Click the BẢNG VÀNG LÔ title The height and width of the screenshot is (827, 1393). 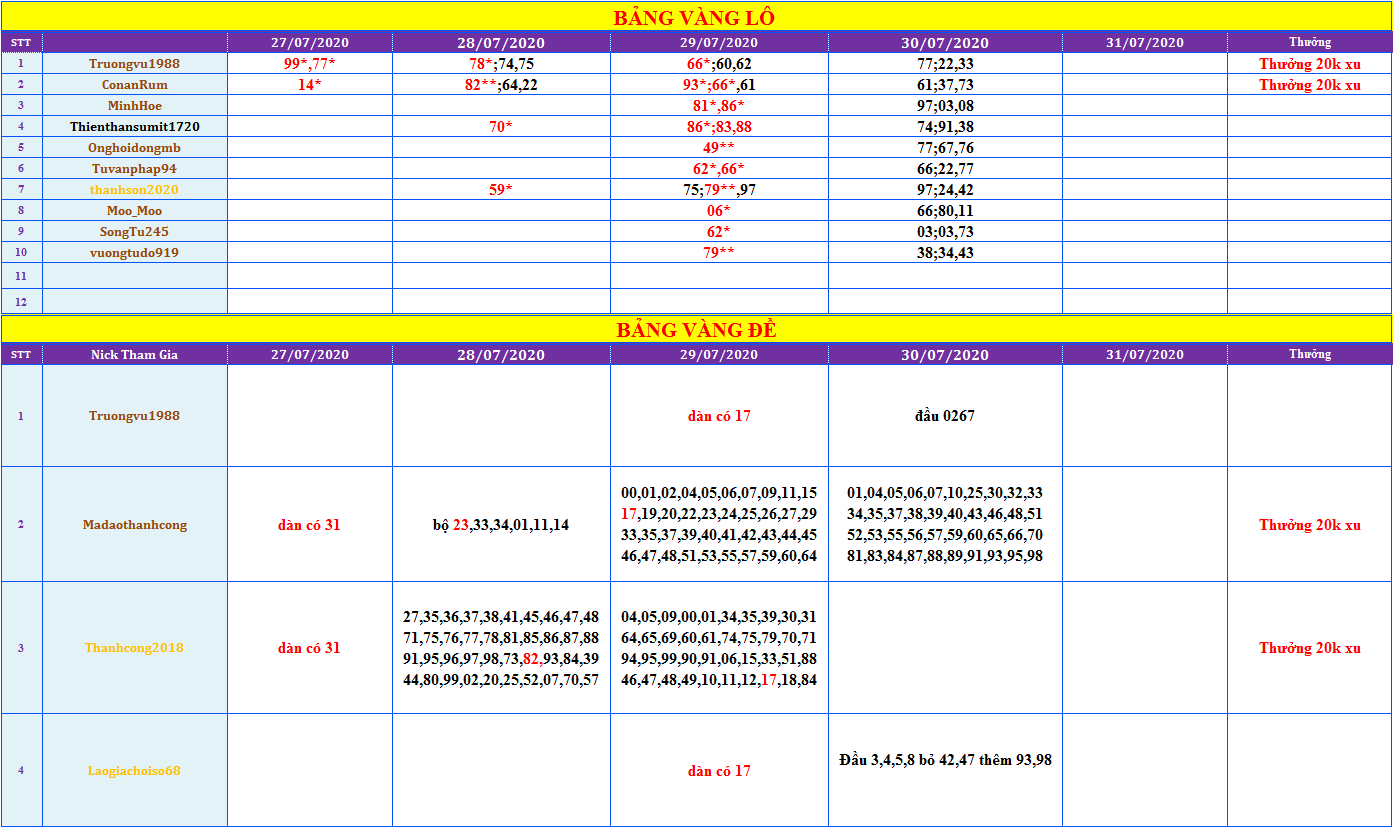coord(694,18)
